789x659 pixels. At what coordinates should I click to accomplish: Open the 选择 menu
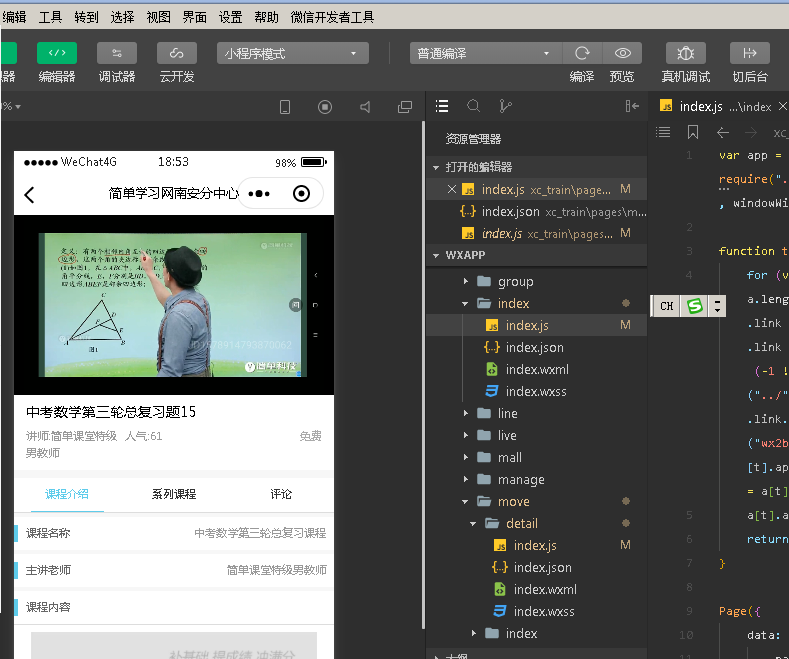pos(122,17)
